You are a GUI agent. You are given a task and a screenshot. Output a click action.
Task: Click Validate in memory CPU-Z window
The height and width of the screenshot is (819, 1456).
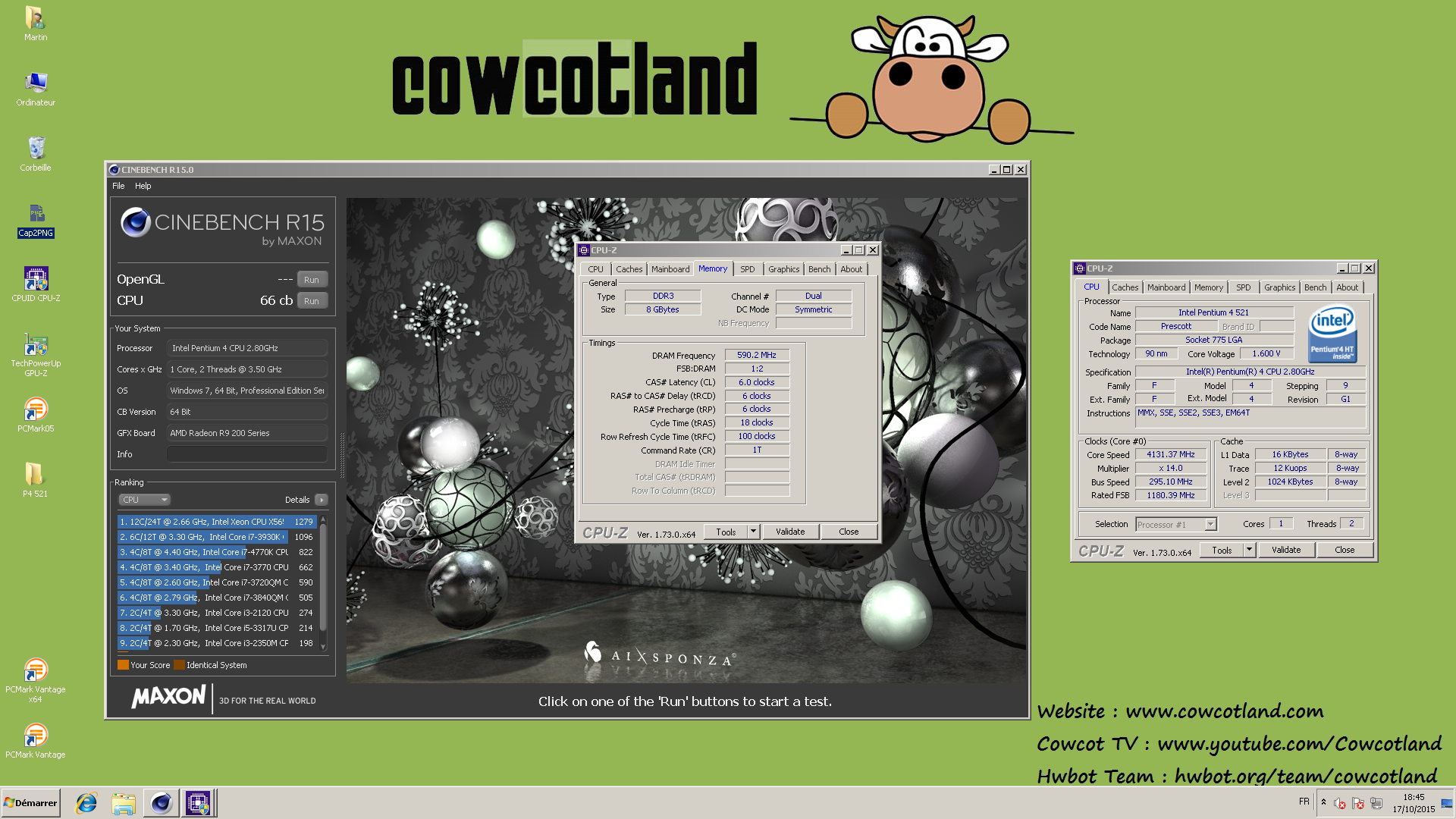pos(790,532)
